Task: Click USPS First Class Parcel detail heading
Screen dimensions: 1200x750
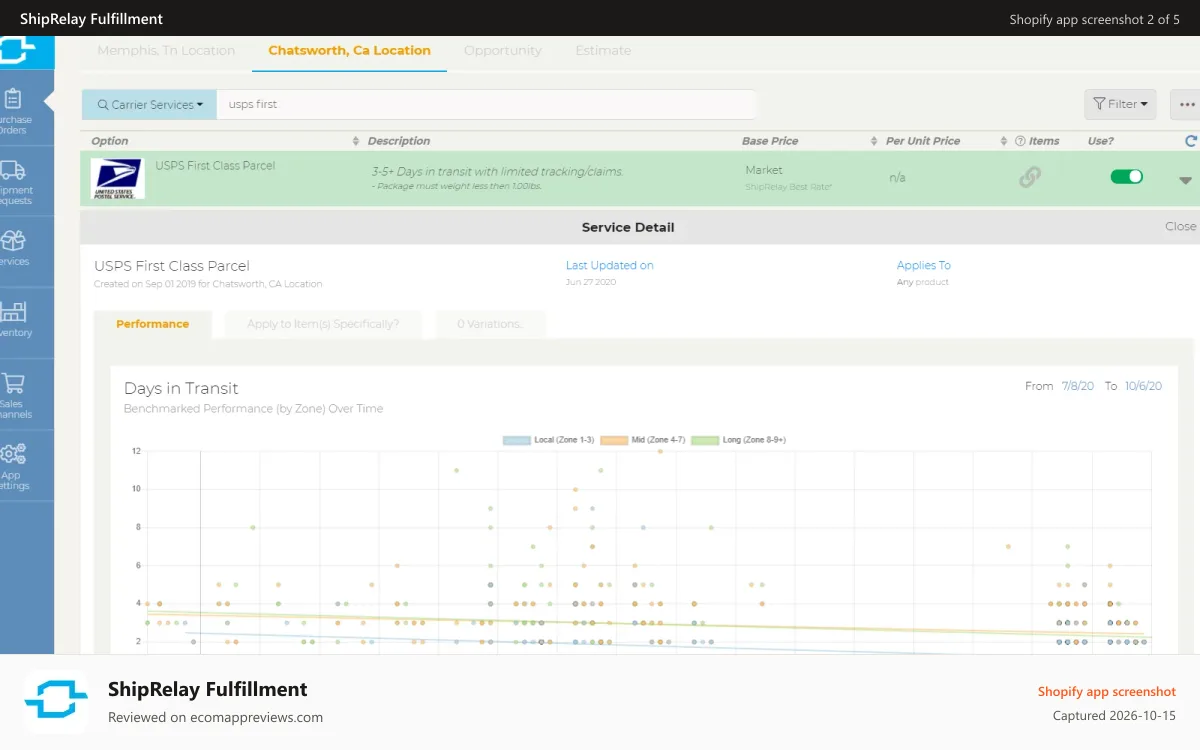Action: (x=172, y=266)
